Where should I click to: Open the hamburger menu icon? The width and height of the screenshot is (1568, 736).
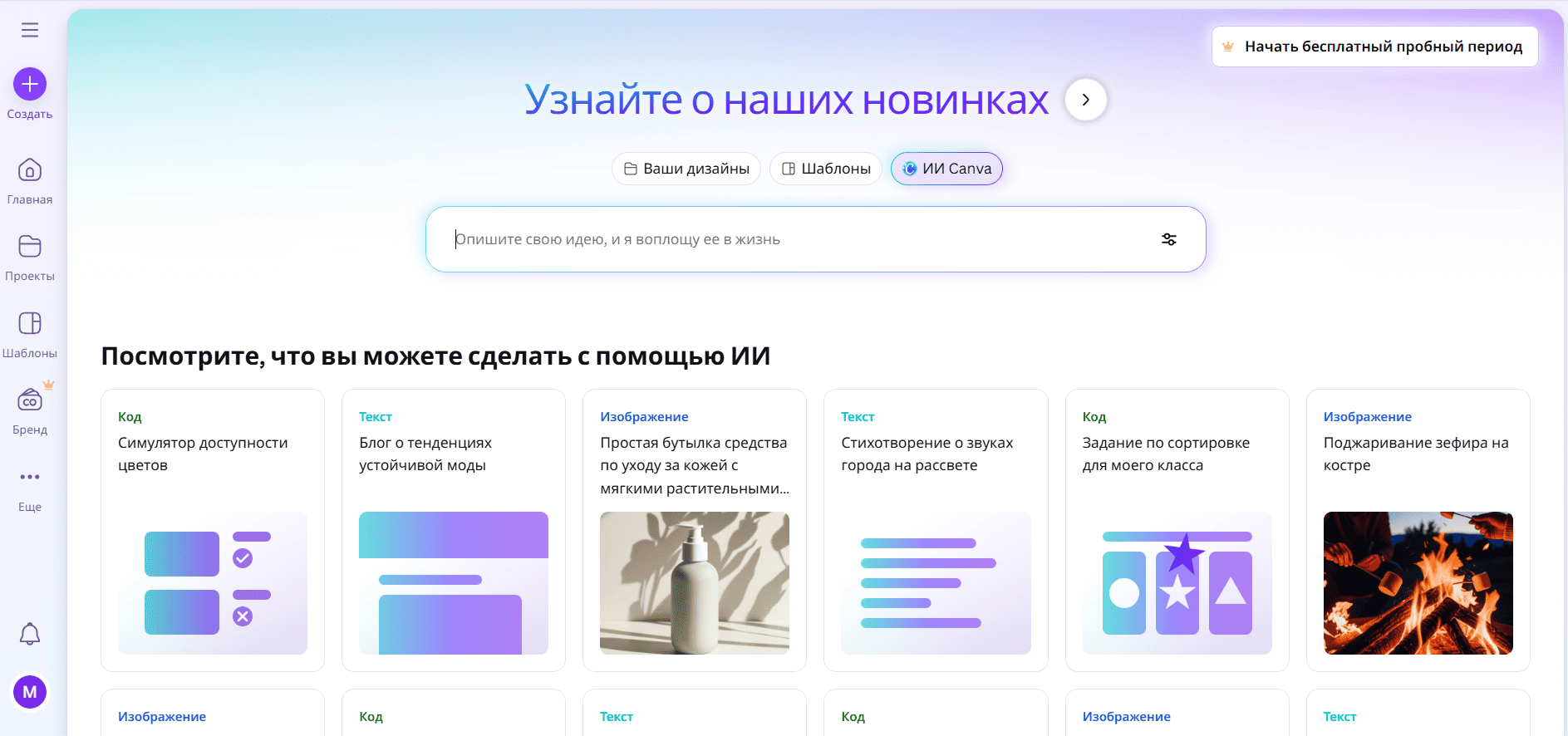click(30, 30)
